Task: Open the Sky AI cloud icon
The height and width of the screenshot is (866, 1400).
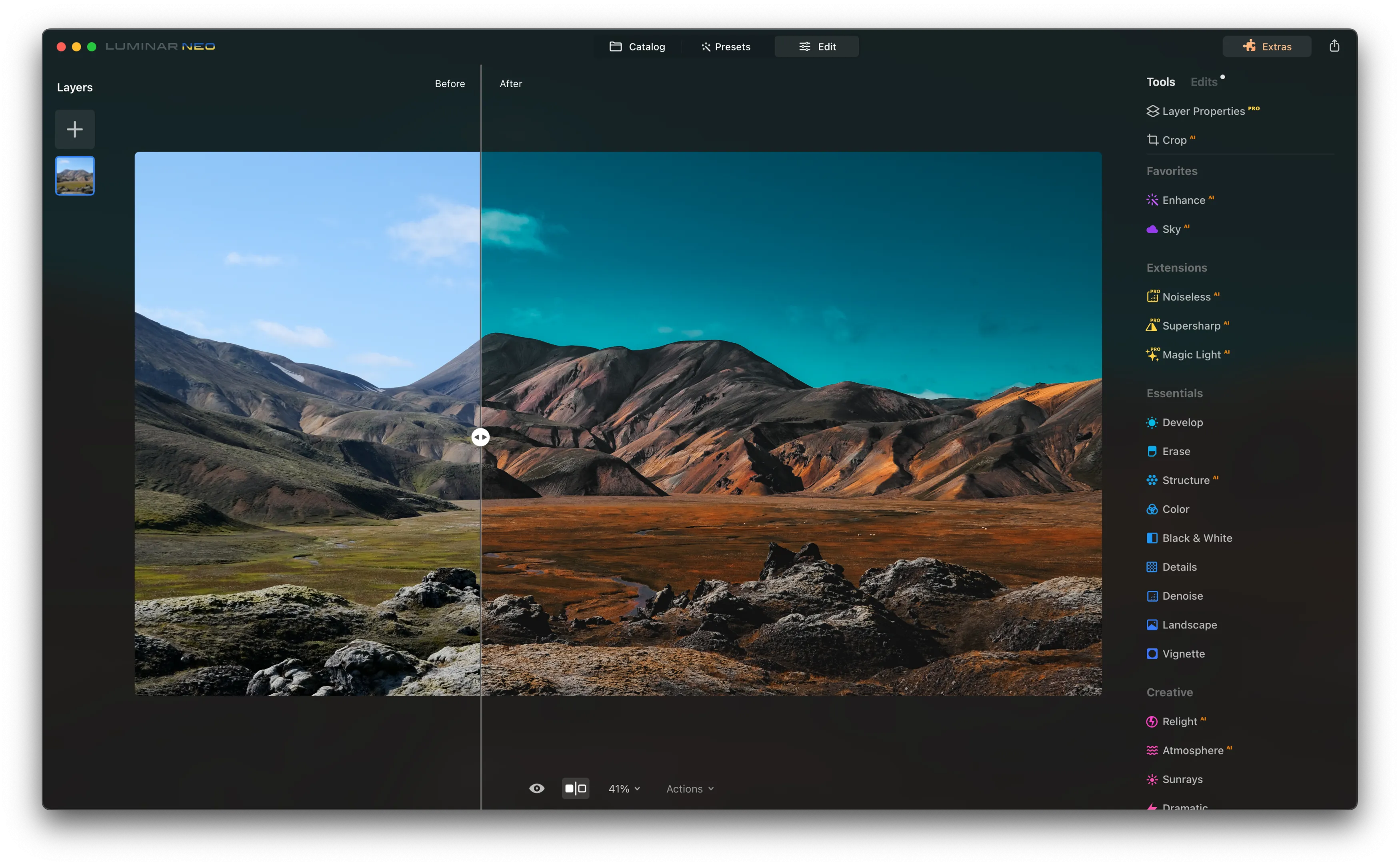Action: [1152, 229]
